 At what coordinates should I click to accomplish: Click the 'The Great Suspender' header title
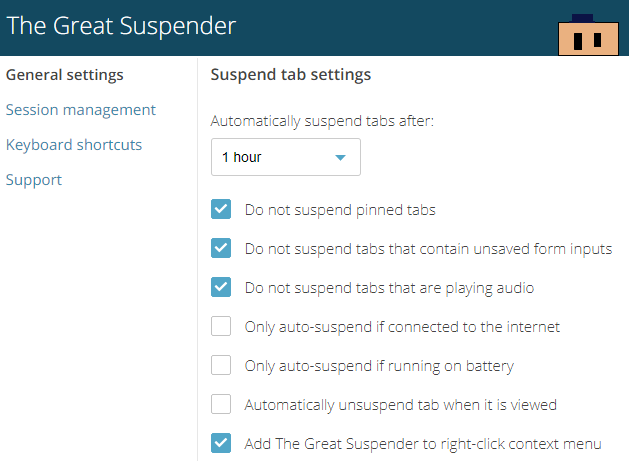point(121,26)
